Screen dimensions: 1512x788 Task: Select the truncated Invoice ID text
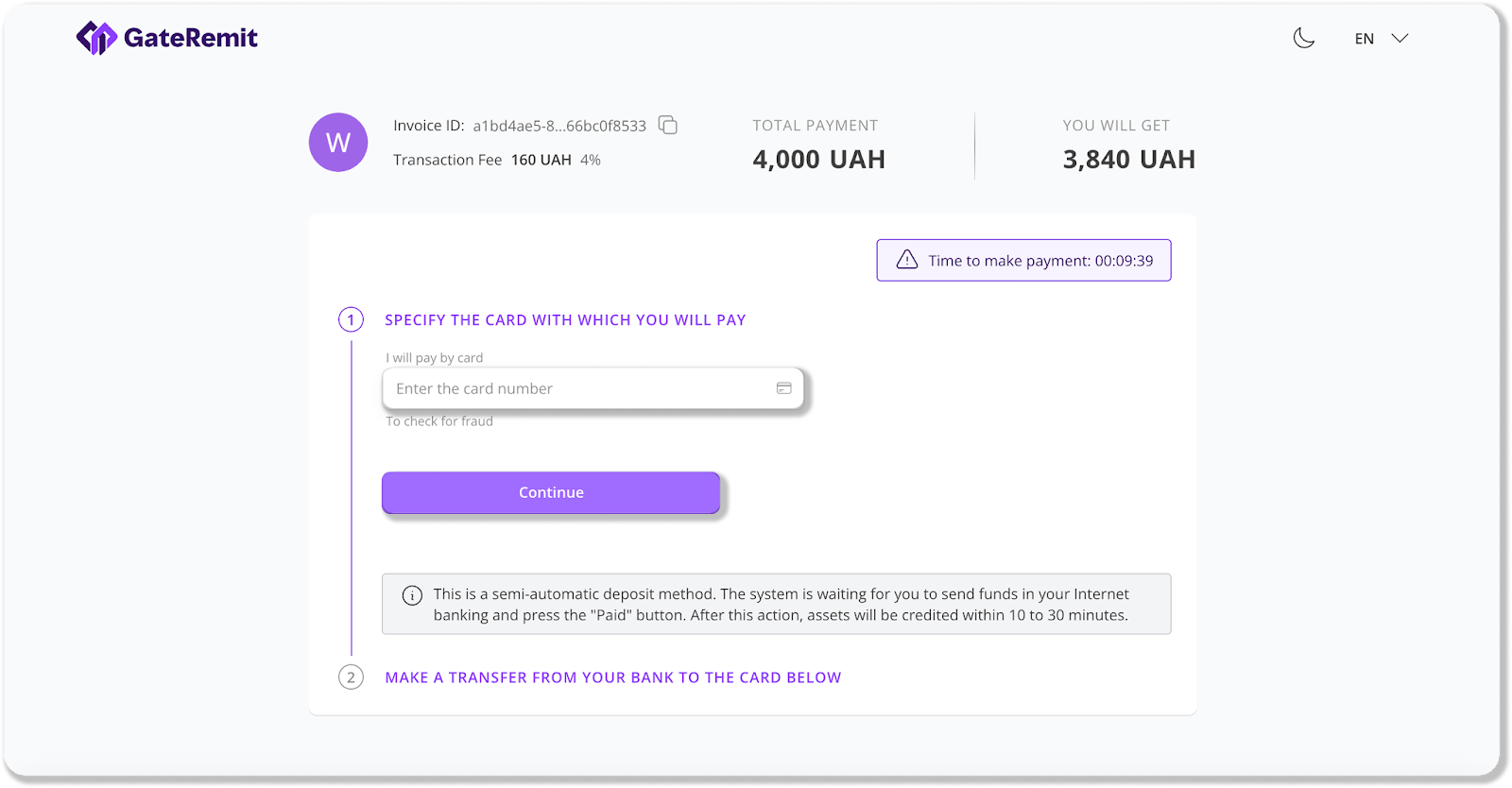click(559, 126)
